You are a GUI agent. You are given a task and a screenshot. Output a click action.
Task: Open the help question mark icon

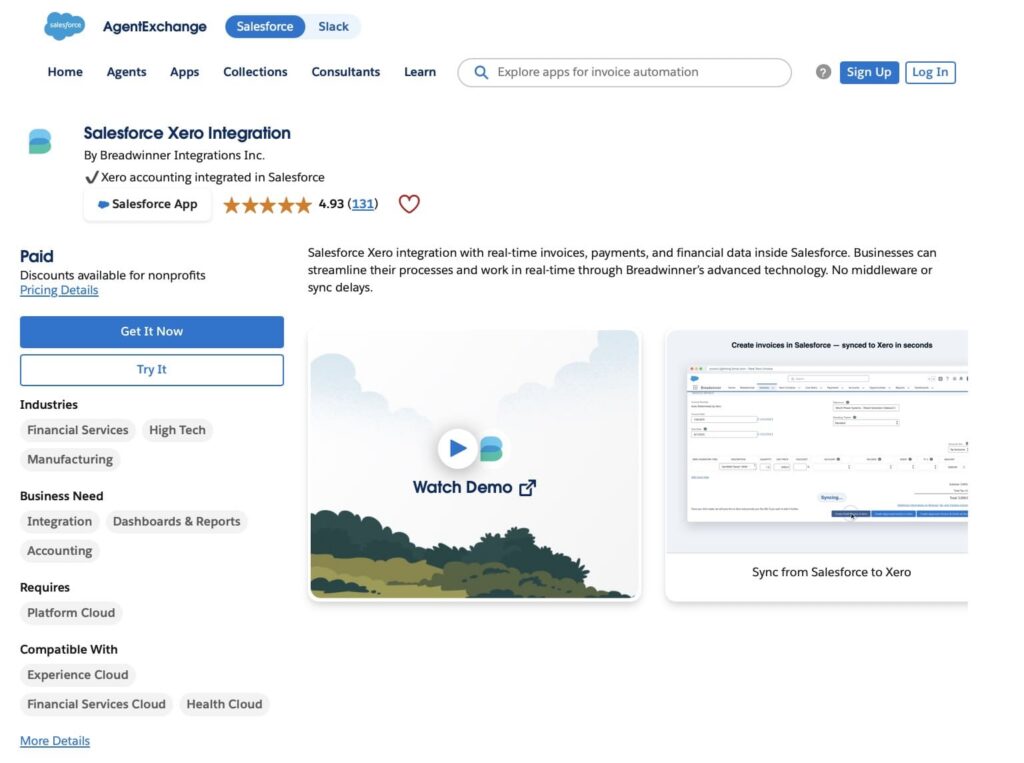(823, 72)
